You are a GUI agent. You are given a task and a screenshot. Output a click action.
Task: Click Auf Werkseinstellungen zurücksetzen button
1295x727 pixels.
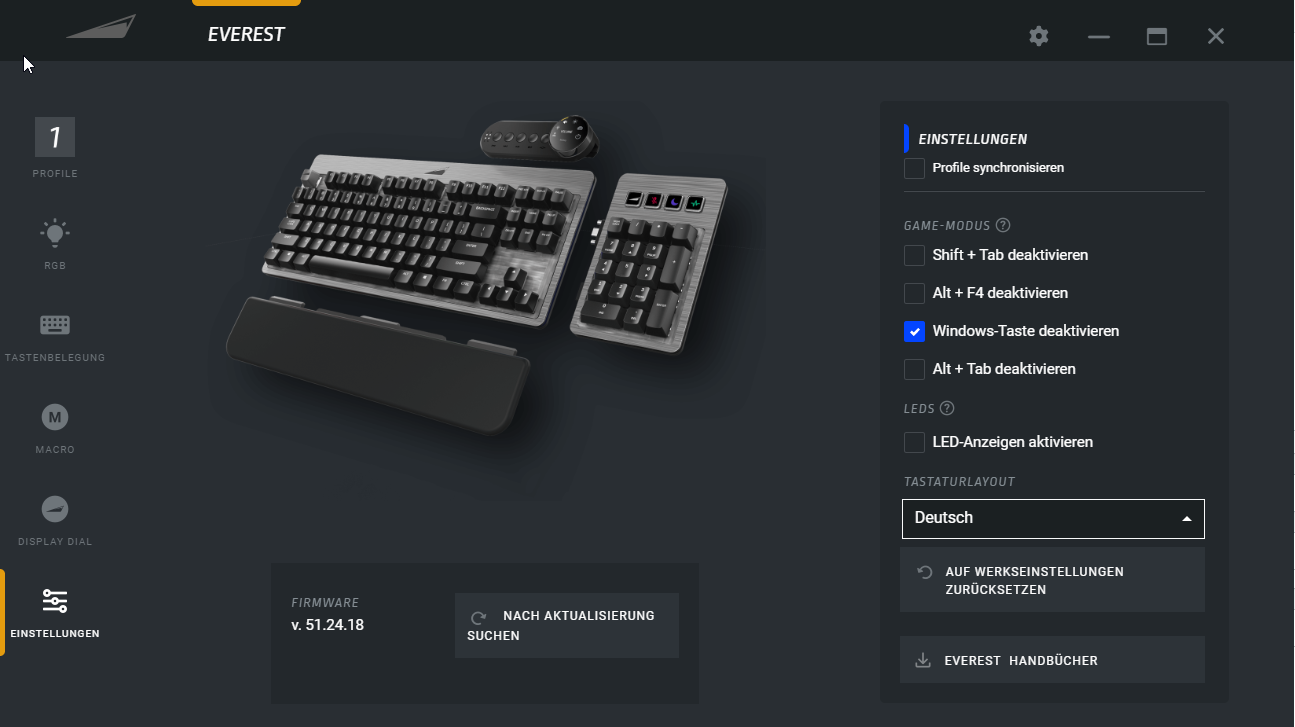[x=1052, y=580]
